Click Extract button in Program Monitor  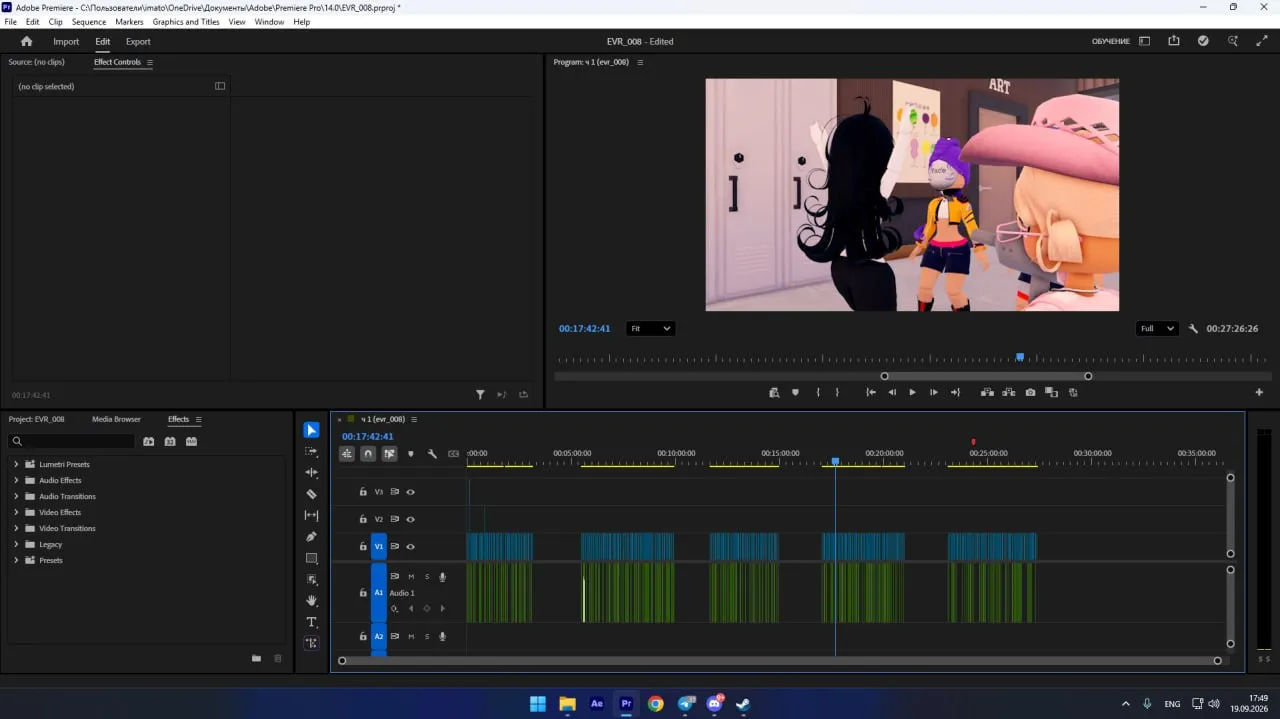point(1009,393)
